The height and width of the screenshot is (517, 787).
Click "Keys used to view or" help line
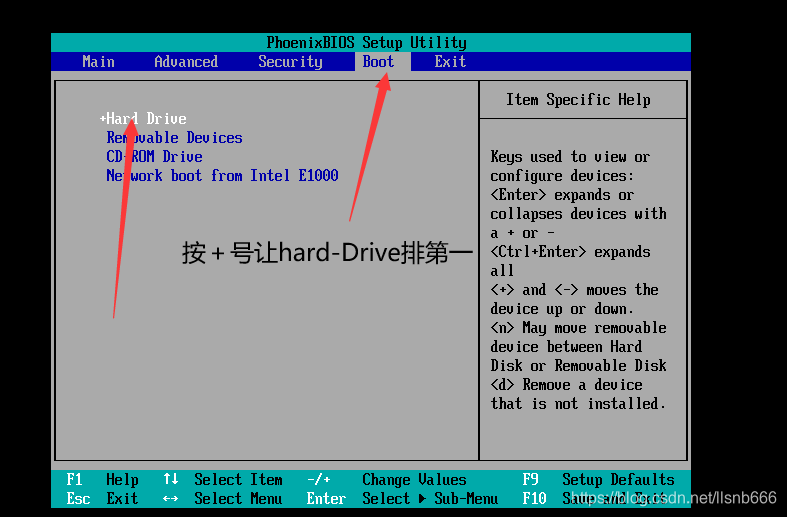pyautogui.click(x=570, y=157)
